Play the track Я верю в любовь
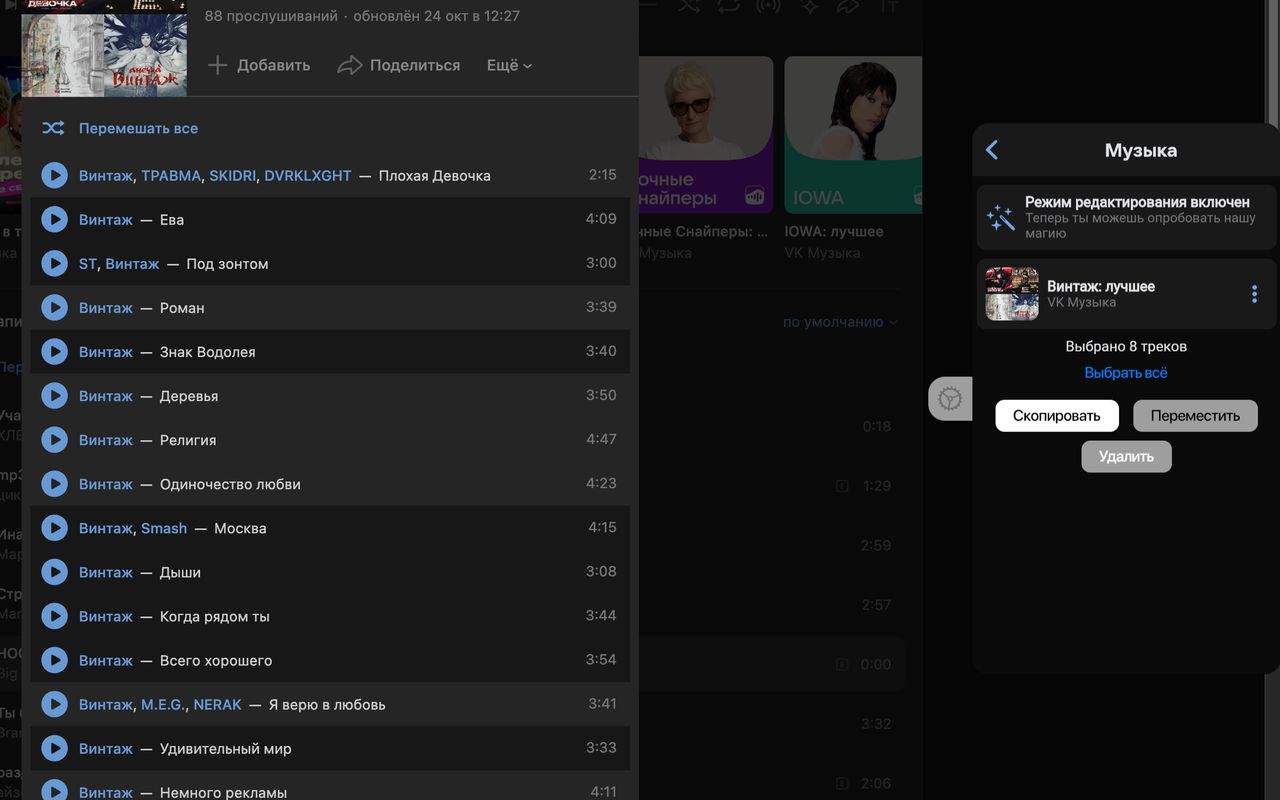Viewport: 1280px width, 800px height. pyautogui.click(x=54, y=704)
